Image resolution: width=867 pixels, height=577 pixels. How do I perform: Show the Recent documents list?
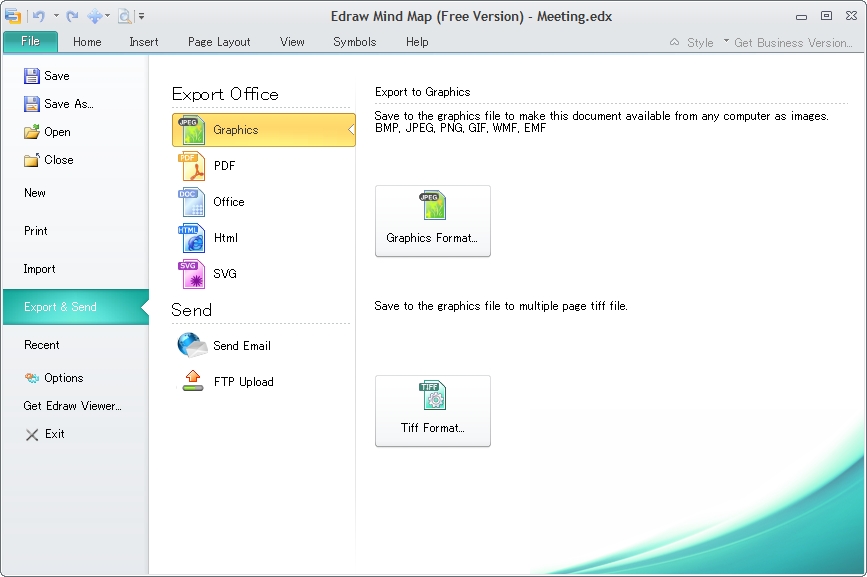click(x=41, y=345)
